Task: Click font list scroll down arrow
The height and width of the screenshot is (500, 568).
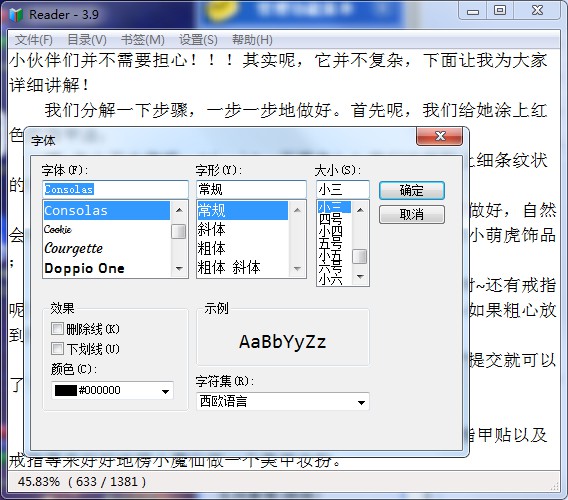Action: [x=179, y=268]
